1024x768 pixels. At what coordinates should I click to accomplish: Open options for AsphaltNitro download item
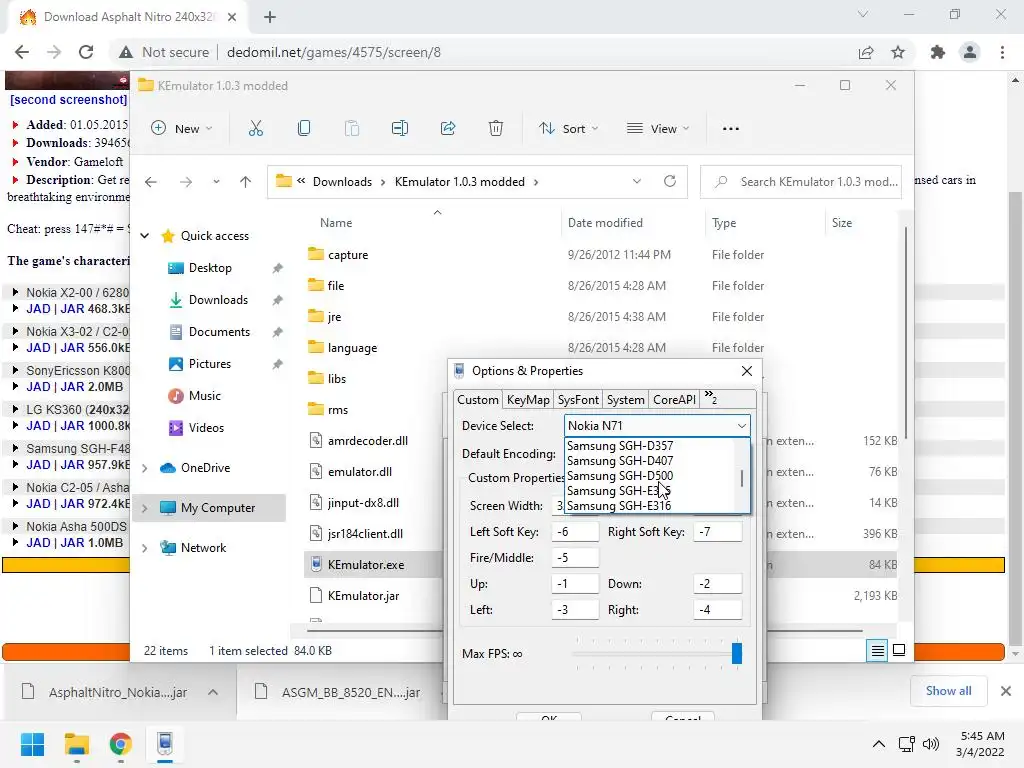click(213, 692)
